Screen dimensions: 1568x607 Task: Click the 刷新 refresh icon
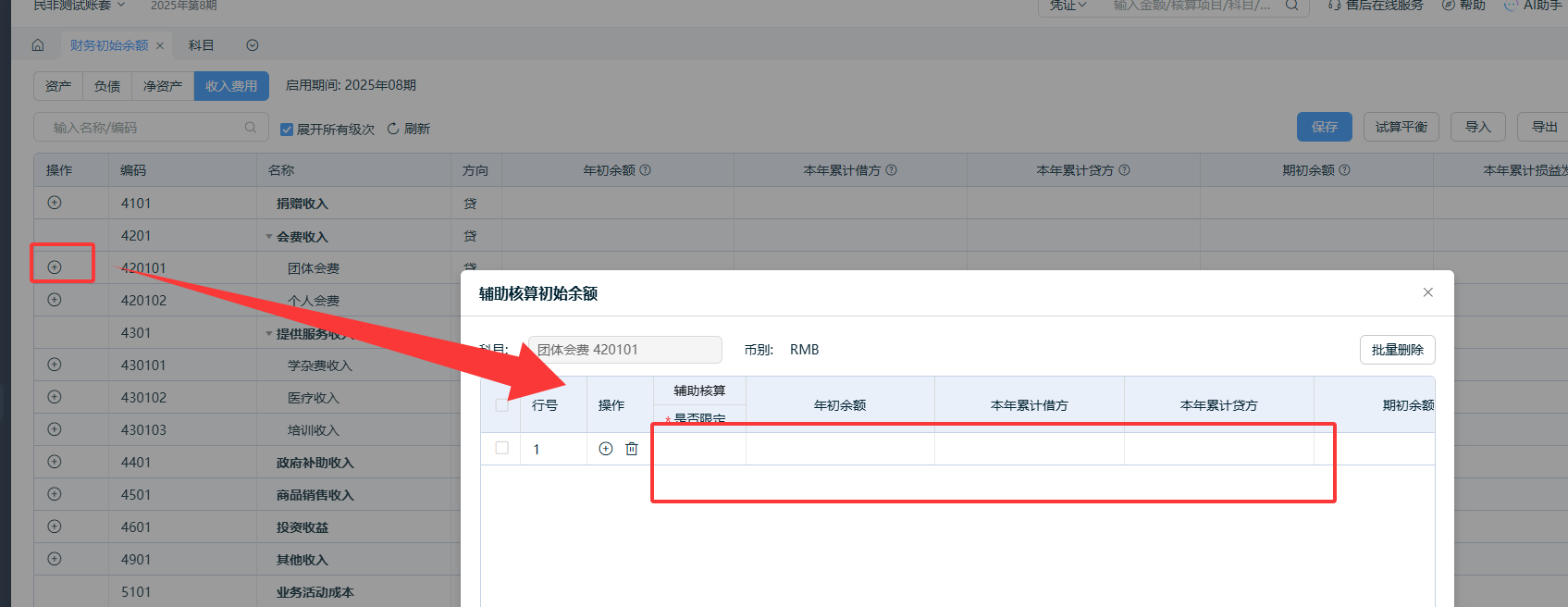[393, 129]
